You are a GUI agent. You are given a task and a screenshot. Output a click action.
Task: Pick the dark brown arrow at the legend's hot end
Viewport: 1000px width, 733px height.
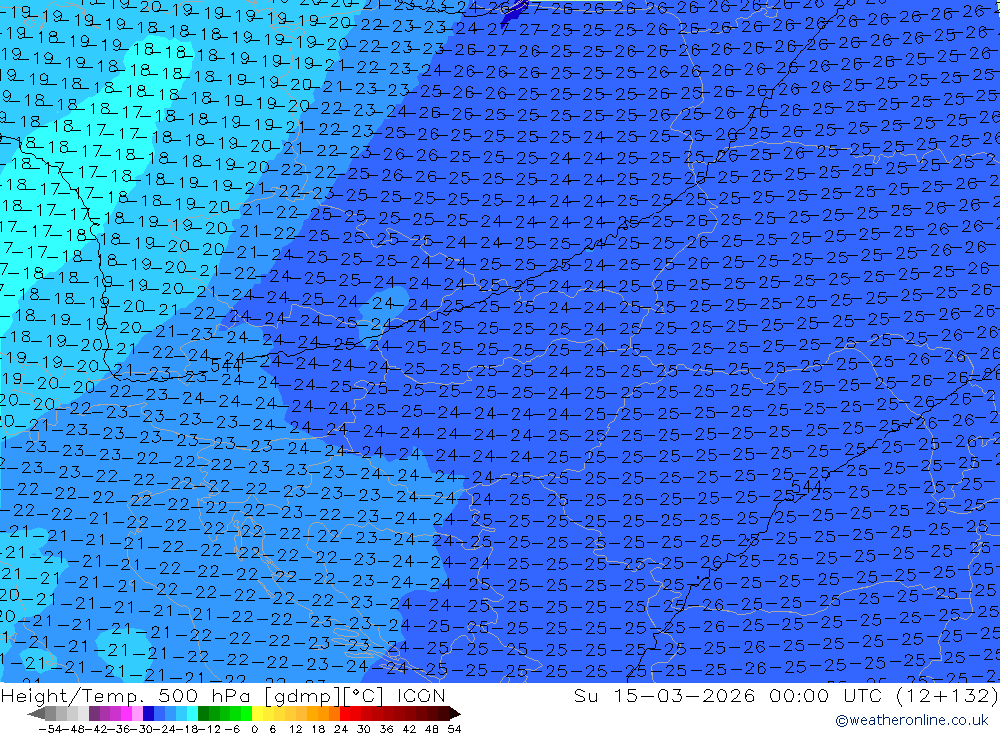point(453,713)
